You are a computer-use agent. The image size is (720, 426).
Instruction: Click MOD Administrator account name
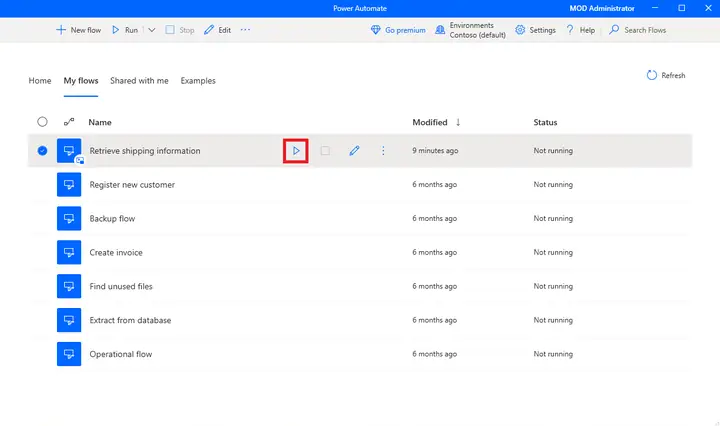pyautogui.click(x=602, y=8)
